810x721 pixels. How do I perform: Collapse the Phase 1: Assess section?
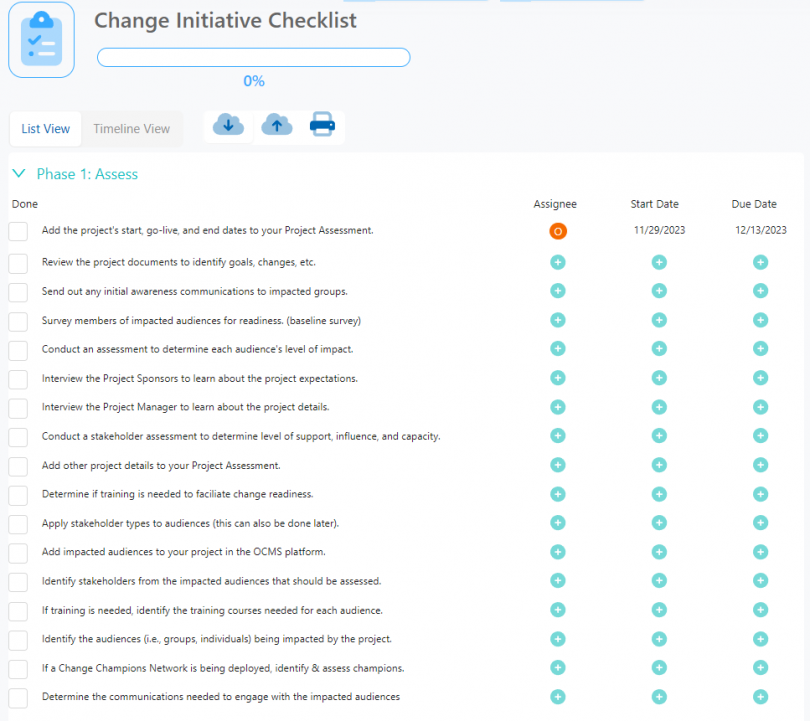point(18,173)
